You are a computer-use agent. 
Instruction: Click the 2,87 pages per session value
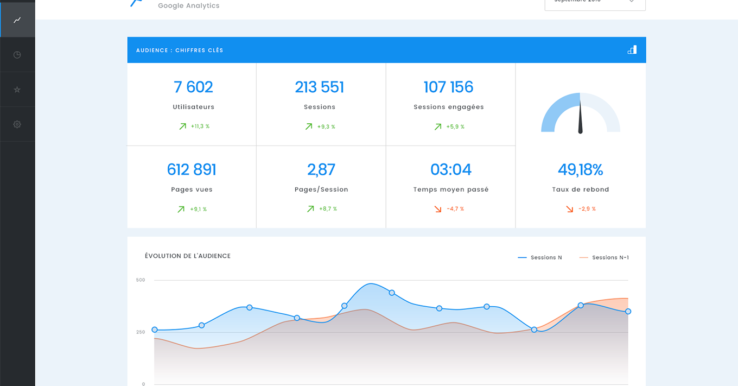(x=321, y=169)
